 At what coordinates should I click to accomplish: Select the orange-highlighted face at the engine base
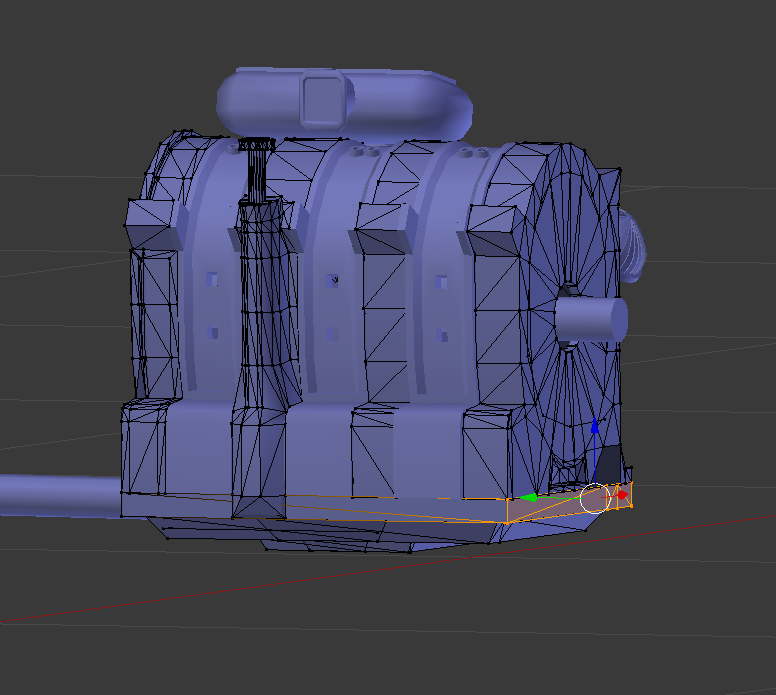pos(569,504)
